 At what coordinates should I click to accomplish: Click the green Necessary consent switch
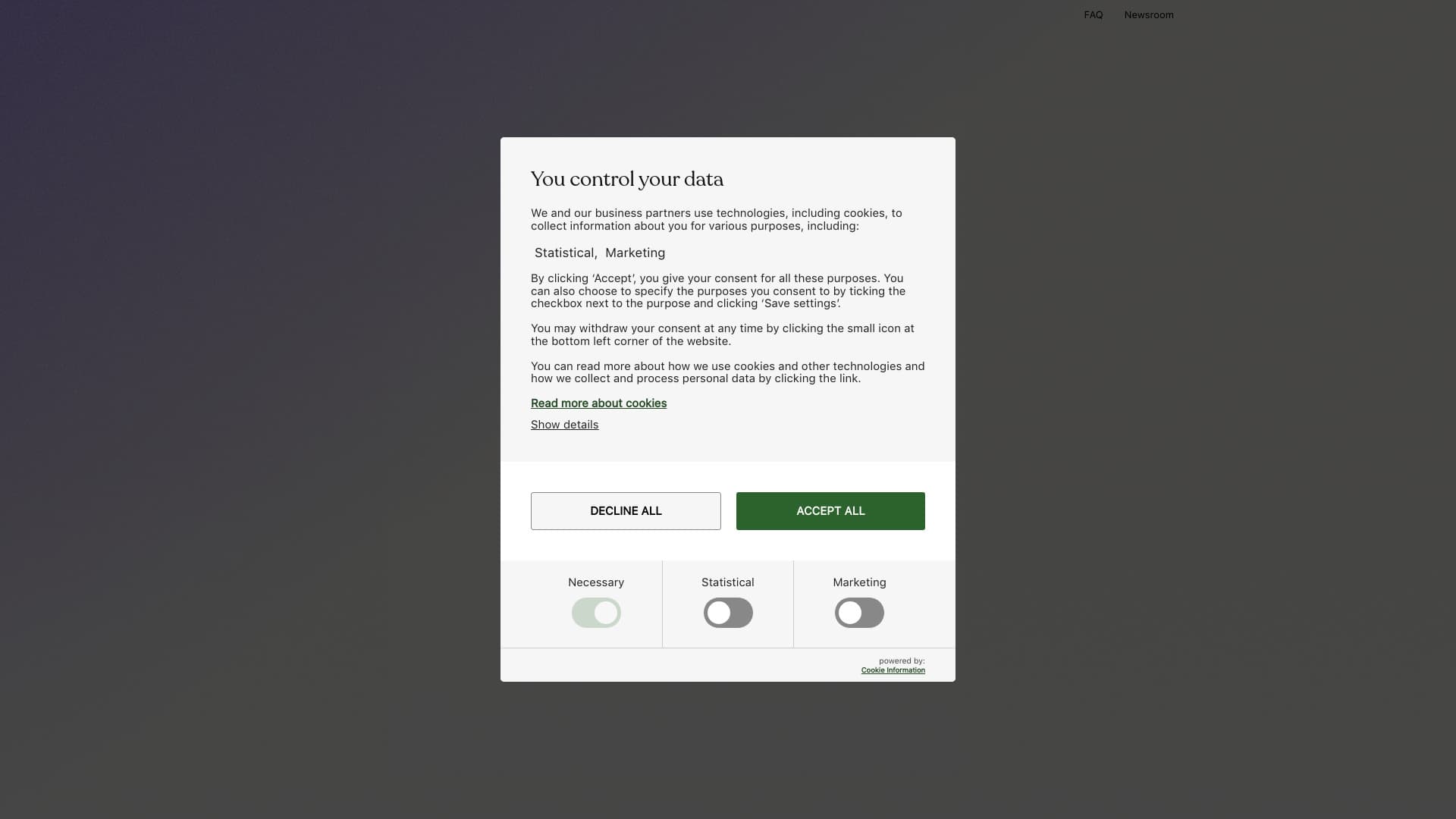[596, 612]
